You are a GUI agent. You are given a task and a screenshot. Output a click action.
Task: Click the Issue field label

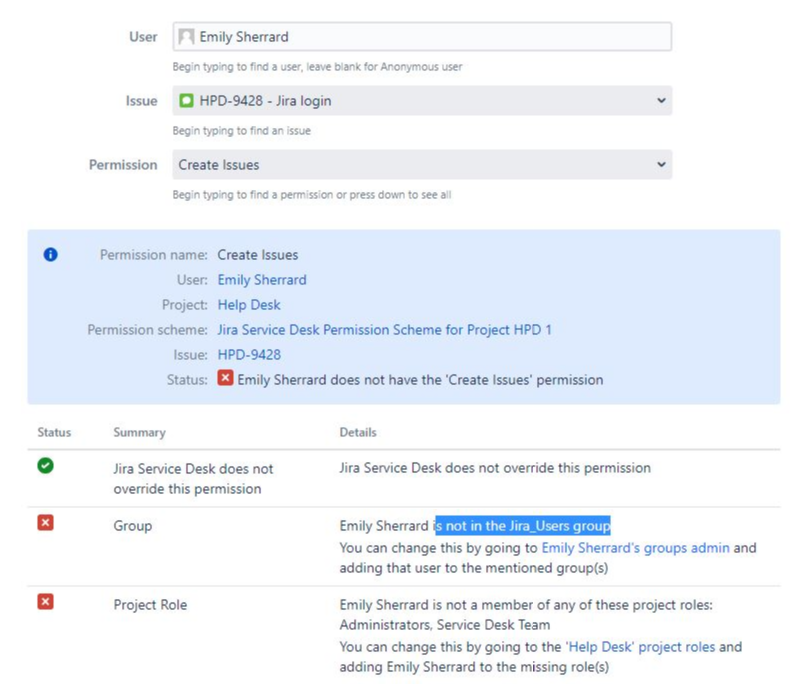[141, 101]
